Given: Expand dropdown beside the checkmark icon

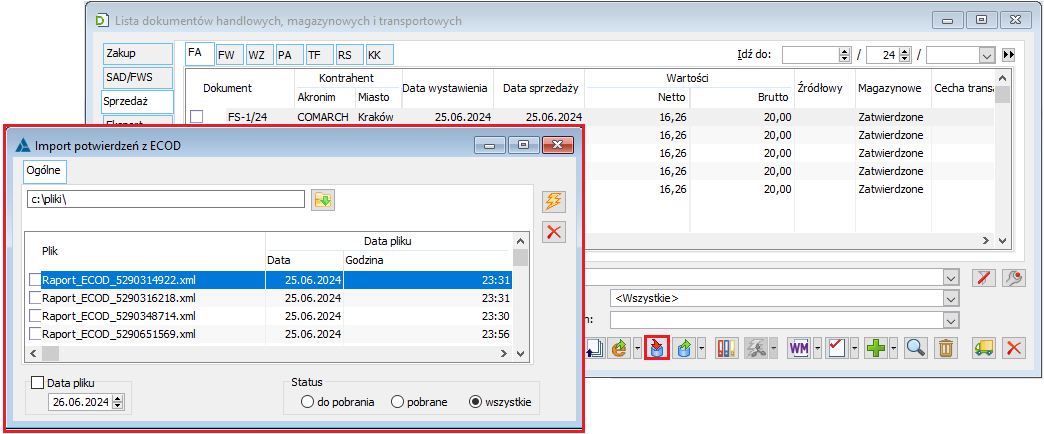Looking at the screenshot, I should pos(854,347).
